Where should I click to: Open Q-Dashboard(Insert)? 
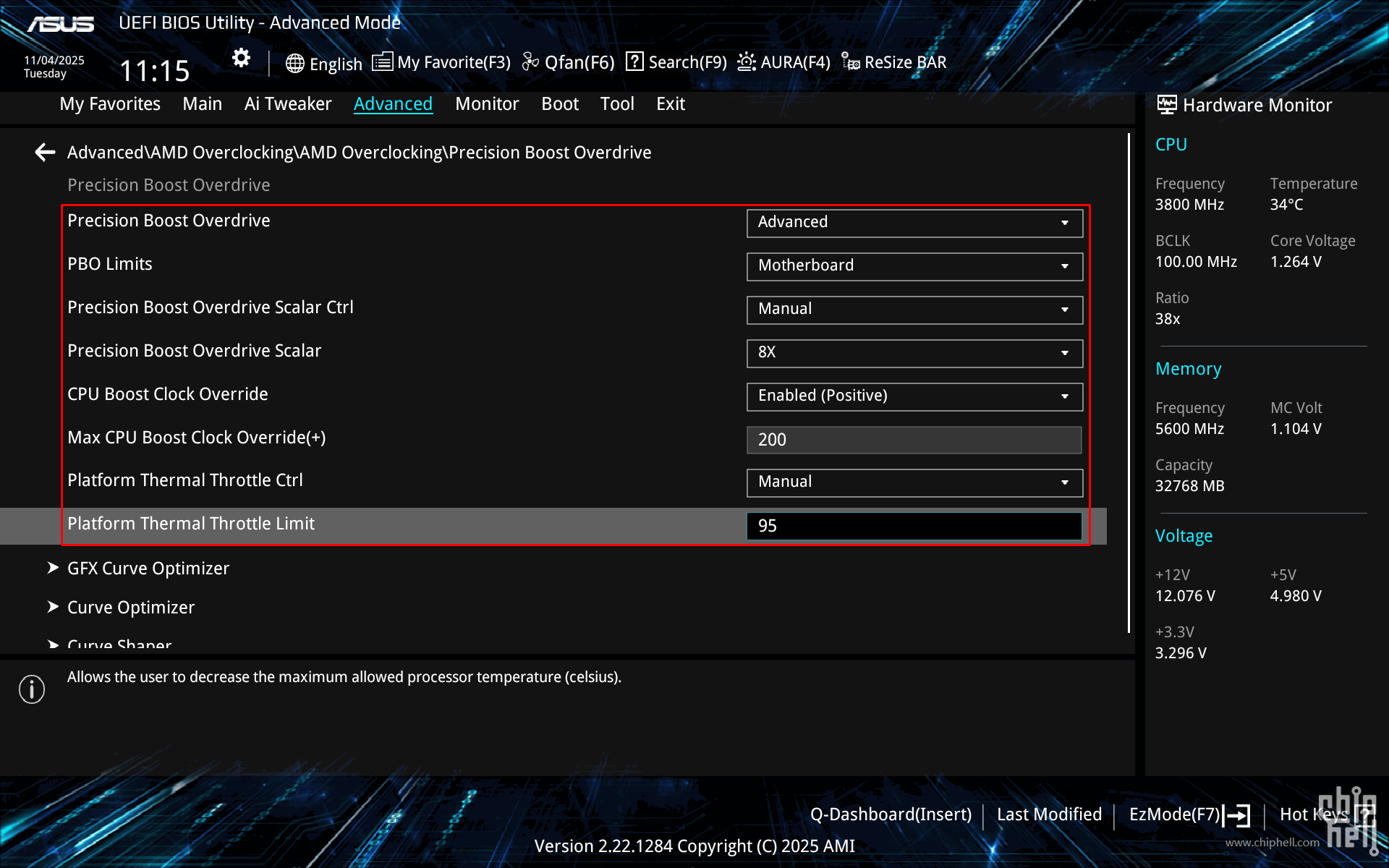[890, 814]
